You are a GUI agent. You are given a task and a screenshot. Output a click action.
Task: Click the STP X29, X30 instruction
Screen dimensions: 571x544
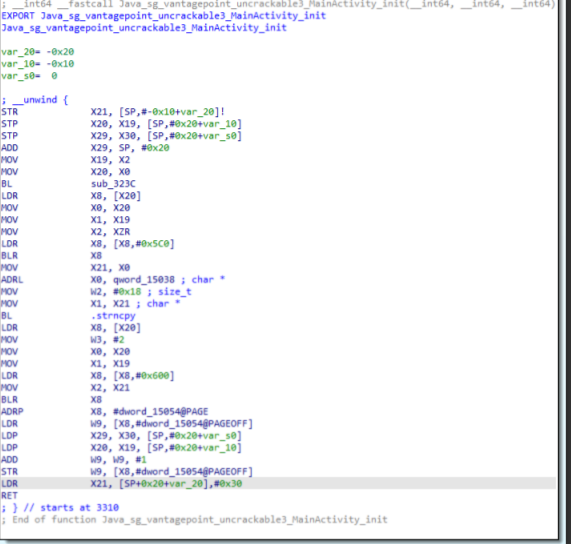(x=121, y=136)
